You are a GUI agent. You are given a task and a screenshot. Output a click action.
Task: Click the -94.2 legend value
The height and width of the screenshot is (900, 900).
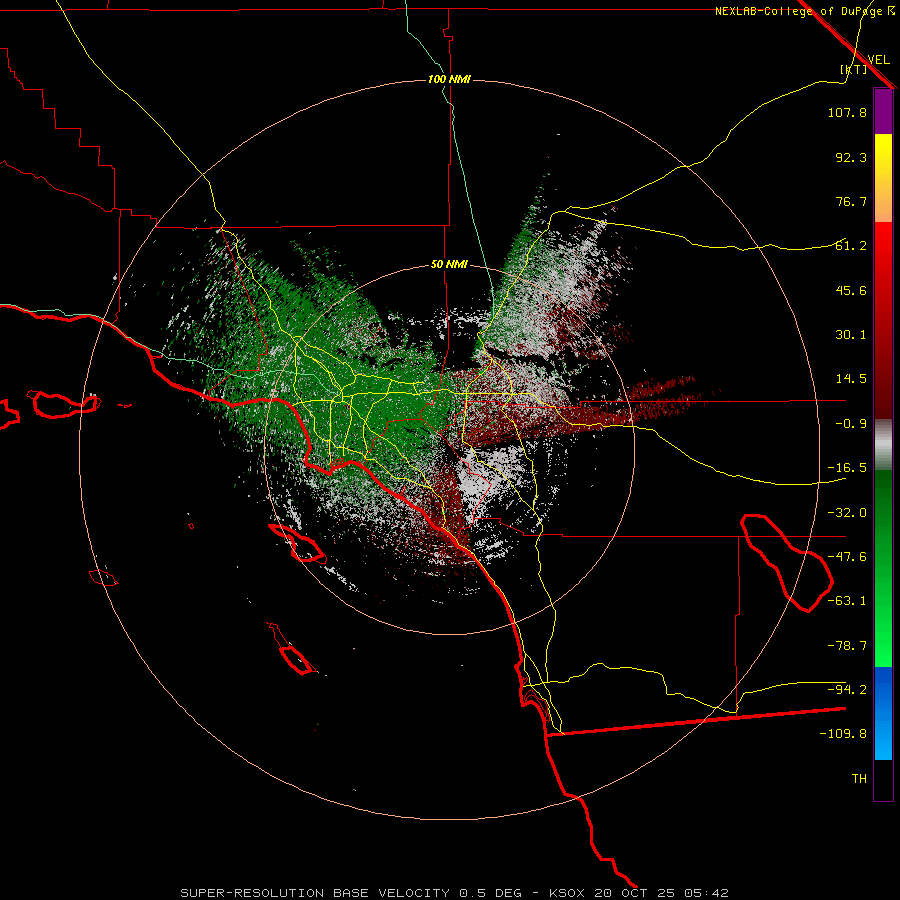(847, 690)
